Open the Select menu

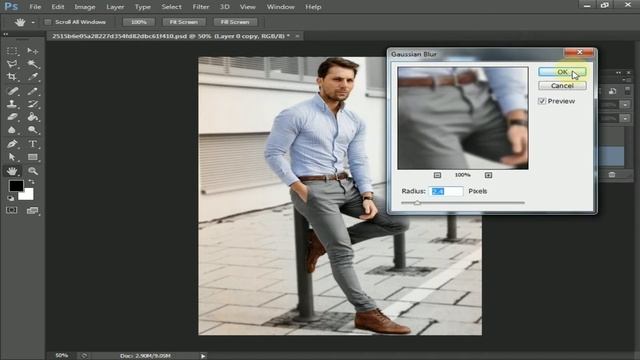point(171,7)
